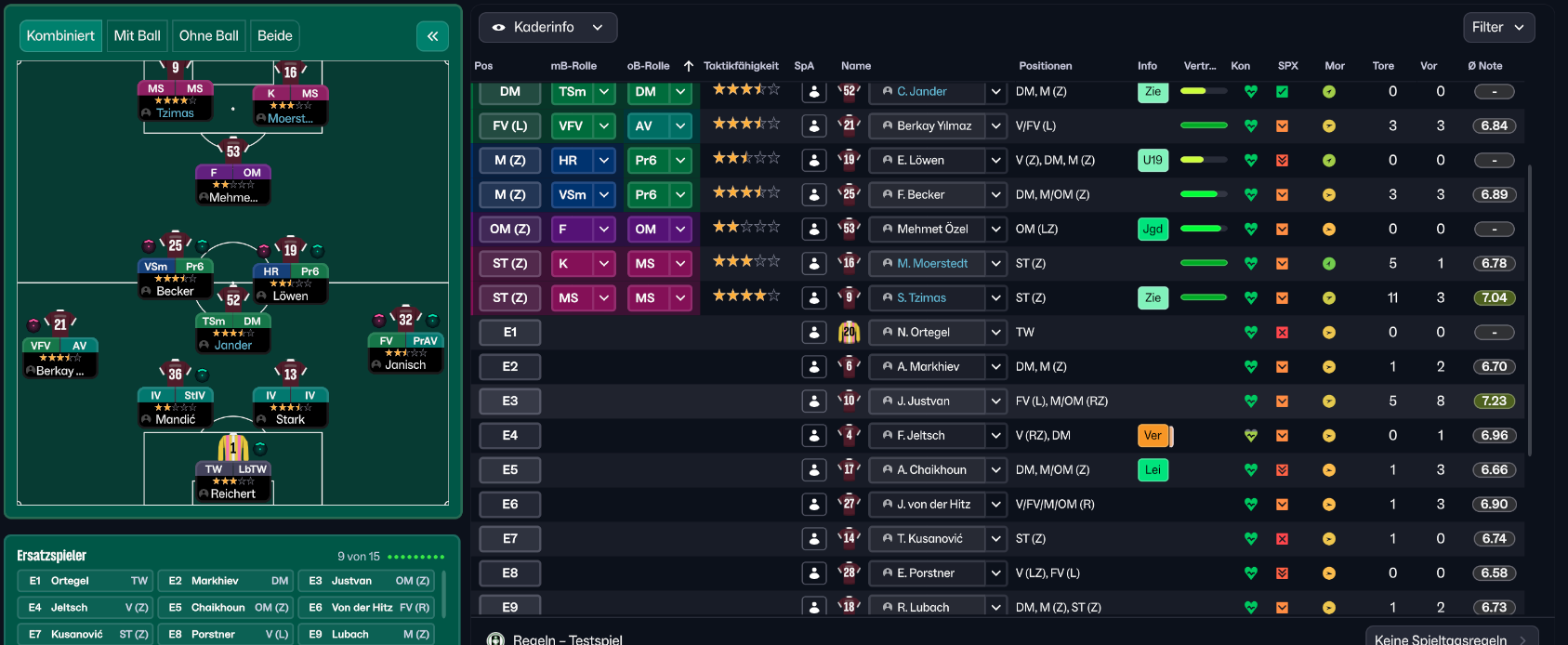1568x645 pixels.
Task: Click the condition heart icon for F. Becker
Action: [1250, 195]
